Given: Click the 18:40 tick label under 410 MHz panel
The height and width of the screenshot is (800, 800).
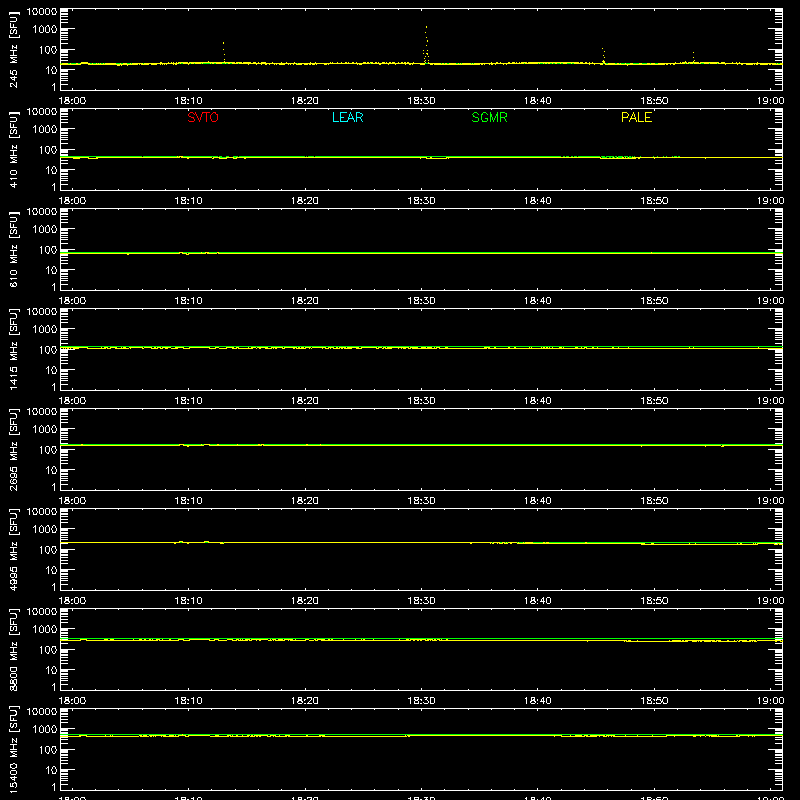Looking at the screenshot, I should tap(538, 201).
